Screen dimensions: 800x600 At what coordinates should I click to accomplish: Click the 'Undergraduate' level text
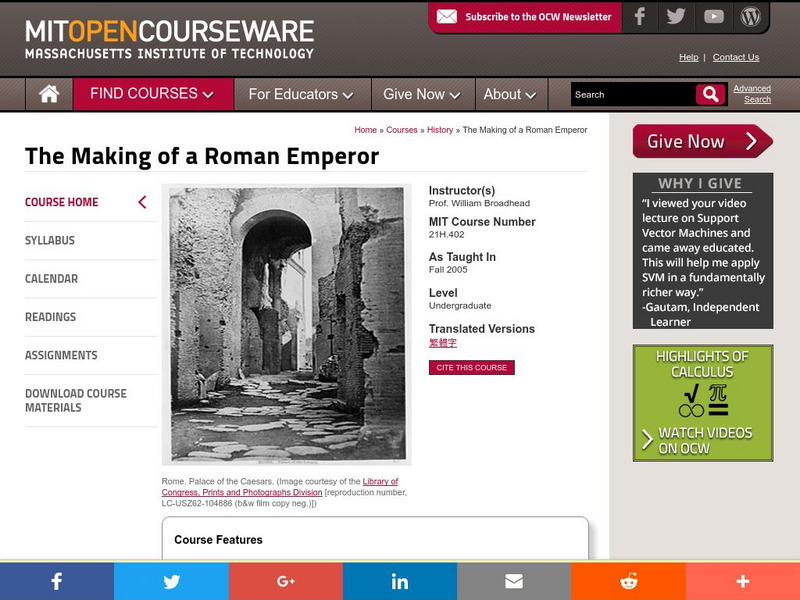tap(460, 306)
